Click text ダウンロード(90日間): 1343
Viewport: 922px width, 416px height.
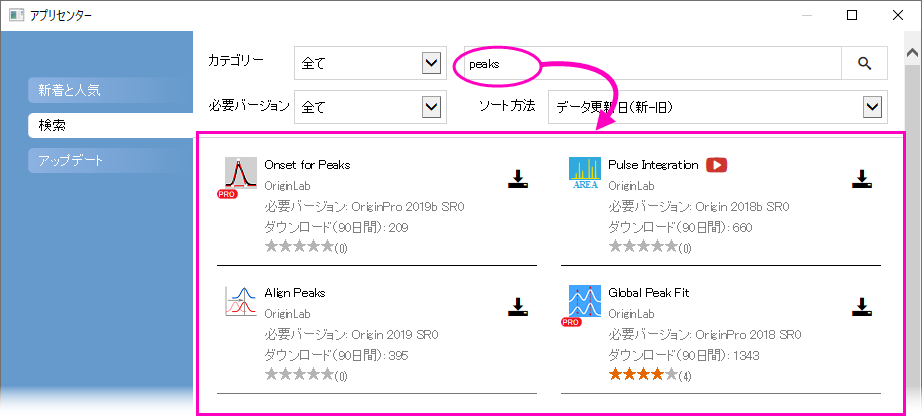tap(683, 355)
